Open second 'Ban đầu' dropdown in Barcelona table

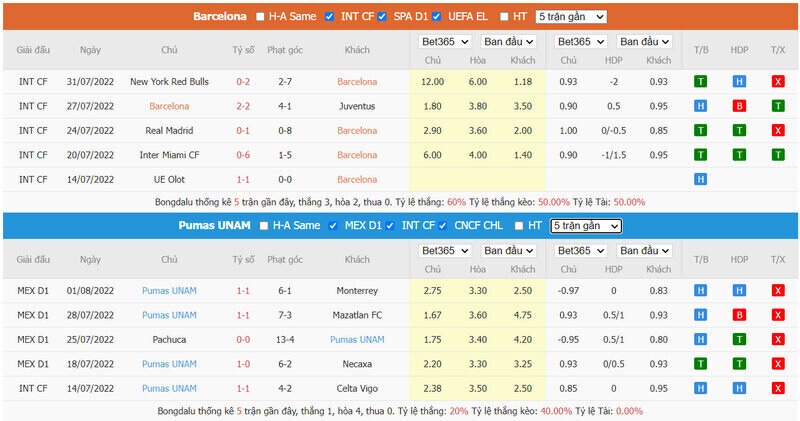tap(644, 42)
